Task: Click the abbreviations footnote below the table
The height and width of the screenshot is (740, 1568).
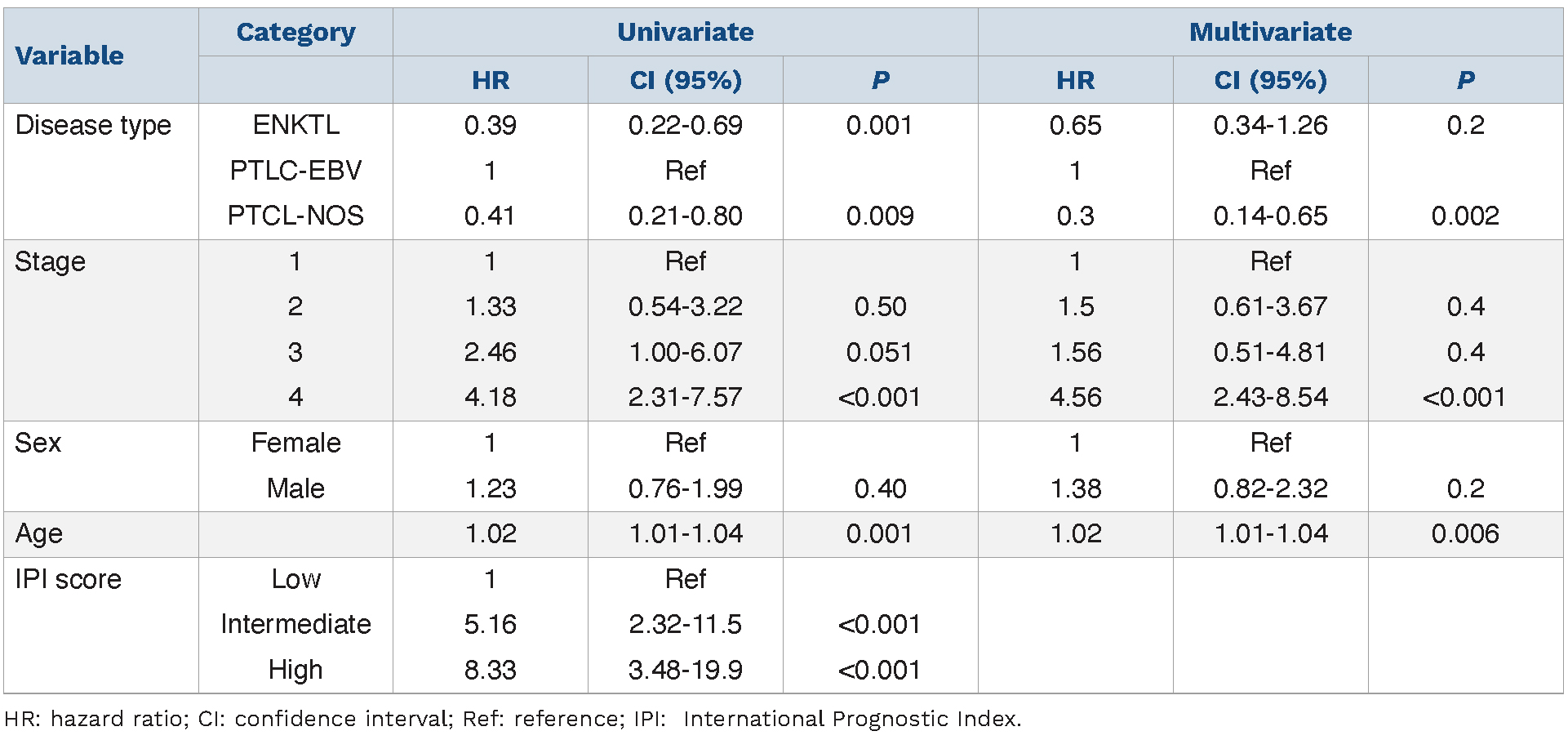Action: 513,719
